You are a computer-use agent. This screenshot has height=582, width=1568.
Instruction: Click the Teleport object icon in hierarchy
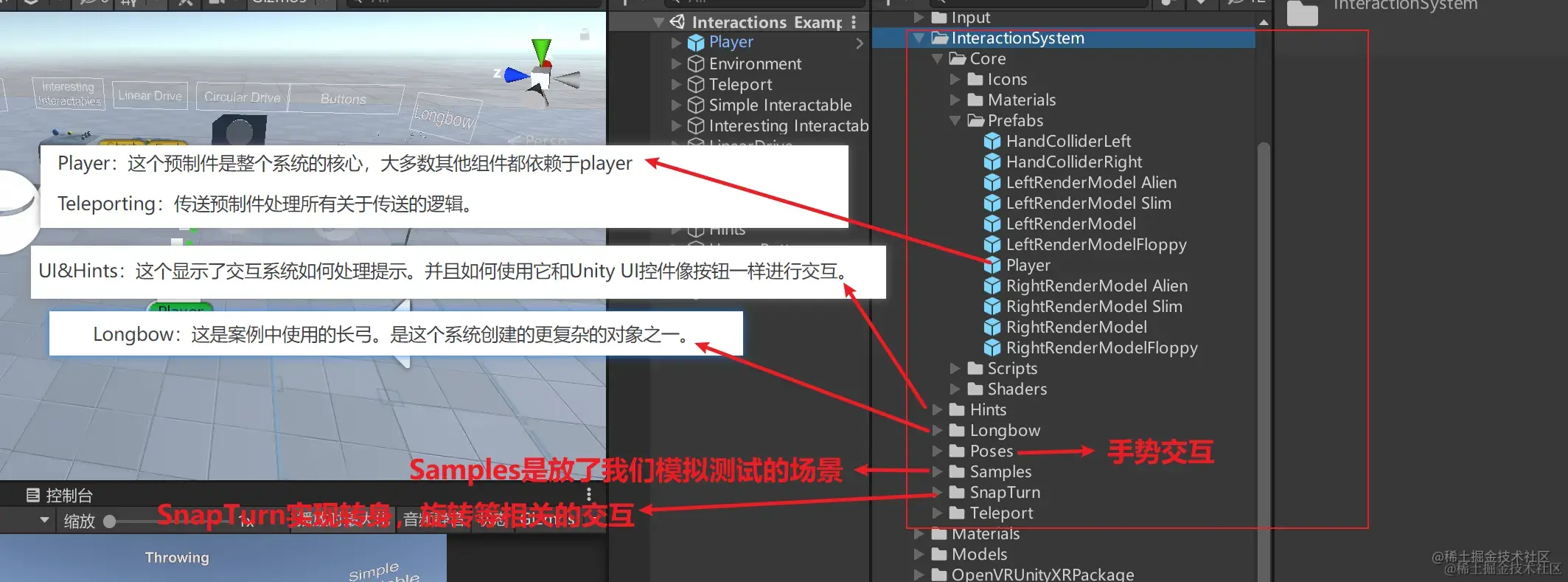click(x=696, y=84)
